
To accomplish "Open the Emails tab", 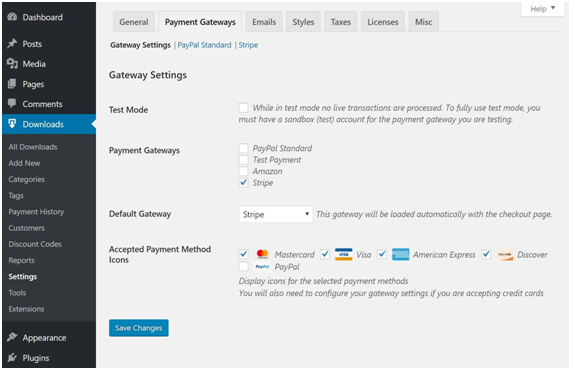I will 264,22.
